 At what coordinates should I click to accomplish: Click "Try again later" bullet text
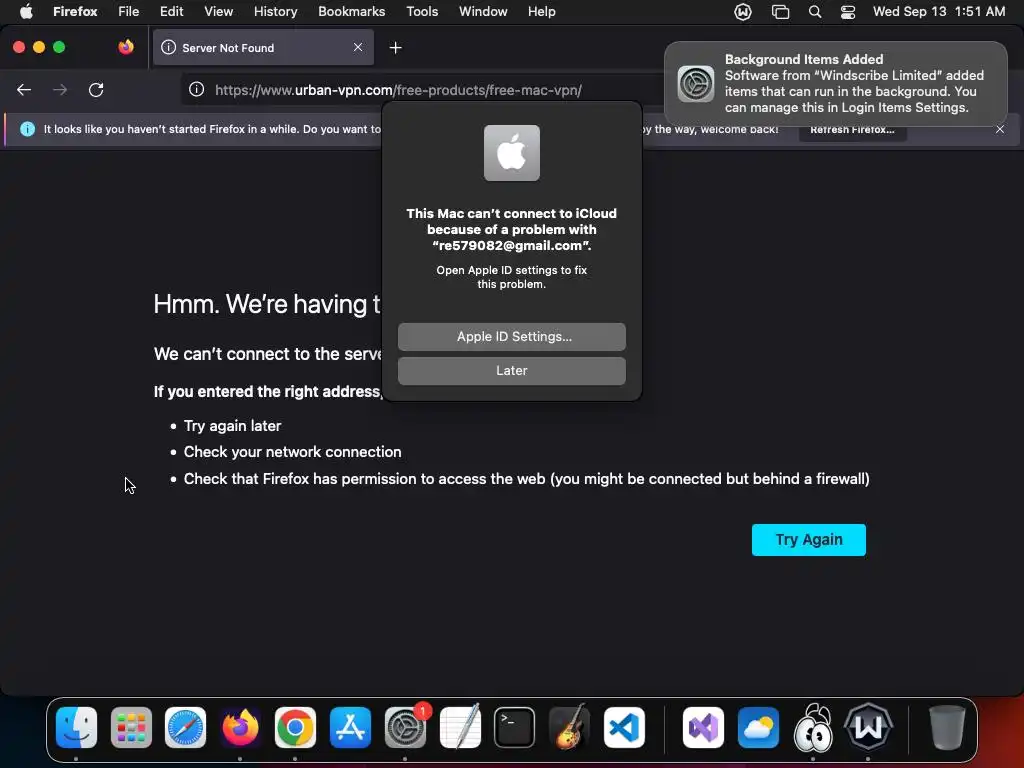[232, 426]
